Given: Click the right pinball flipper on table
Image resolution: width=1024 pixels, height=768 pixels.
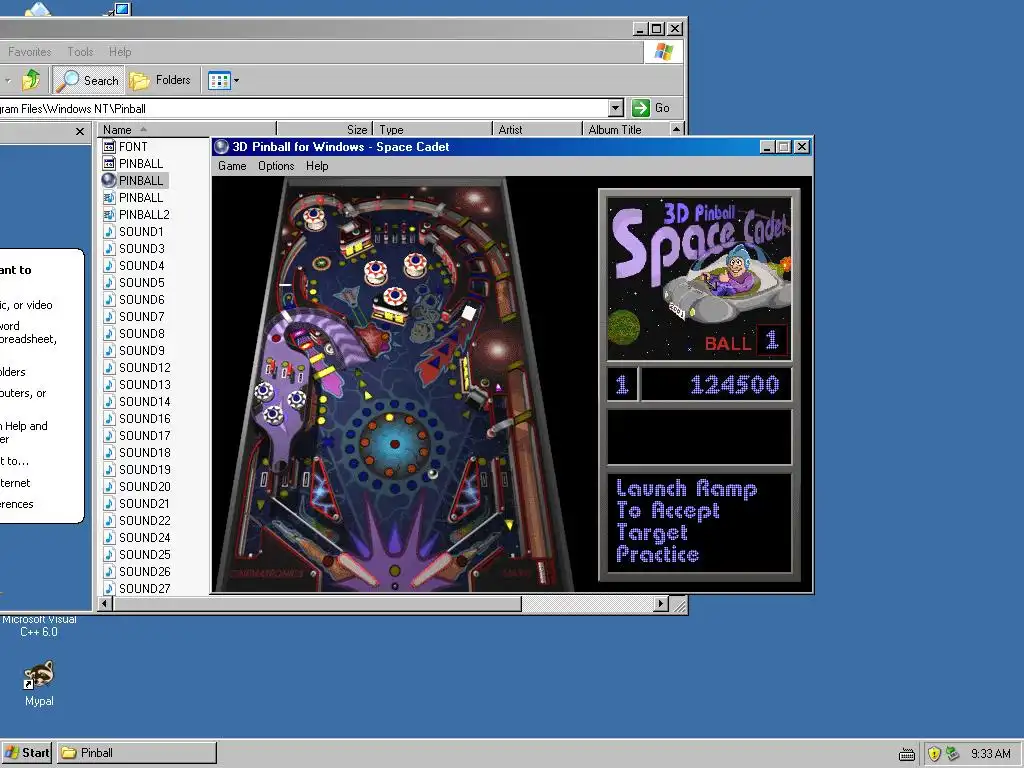Looking at the screenshot, I should click(x=438, y=567).
